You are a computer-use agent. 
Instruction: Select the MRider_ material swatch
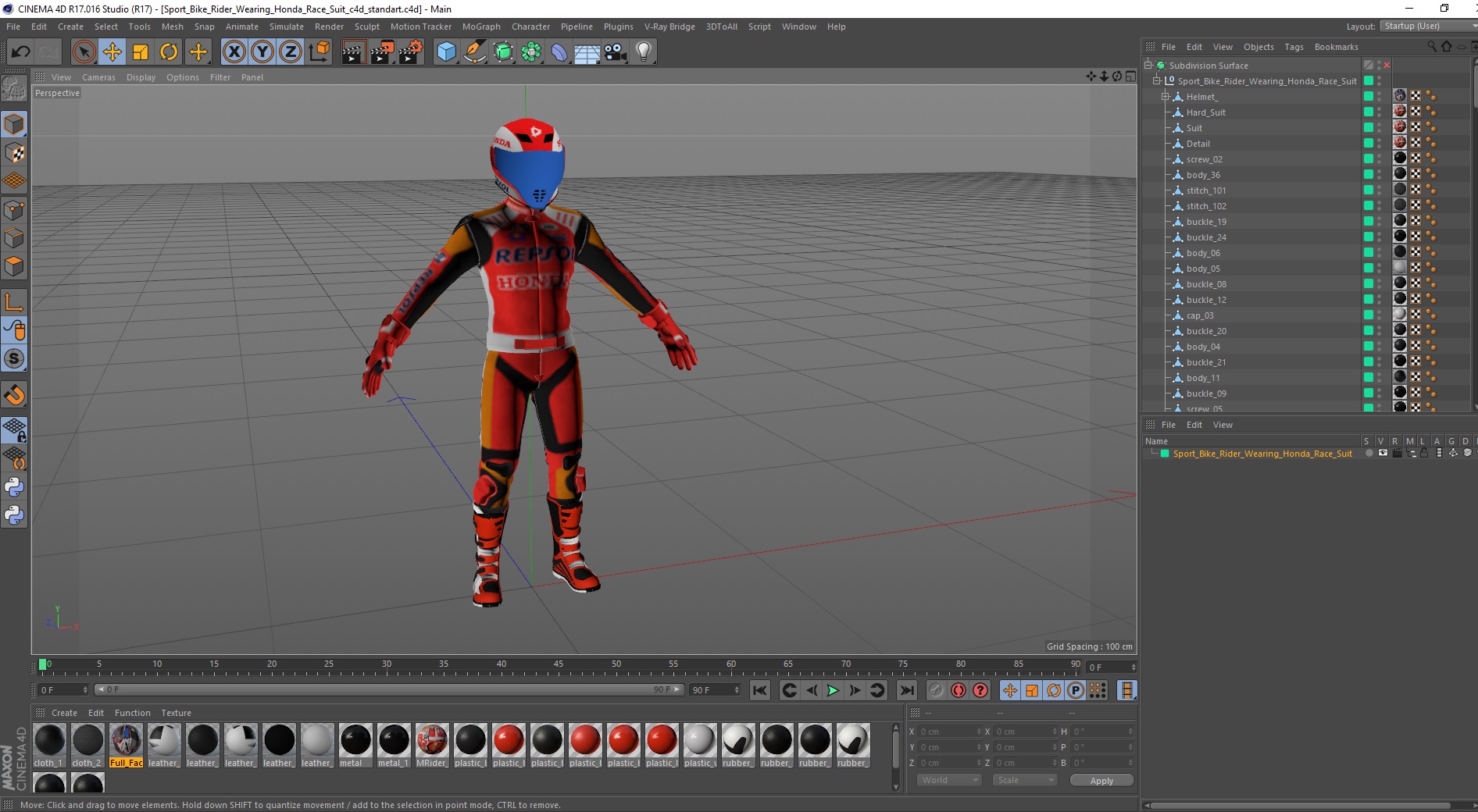pyautogui.click(x=432, y=746)
